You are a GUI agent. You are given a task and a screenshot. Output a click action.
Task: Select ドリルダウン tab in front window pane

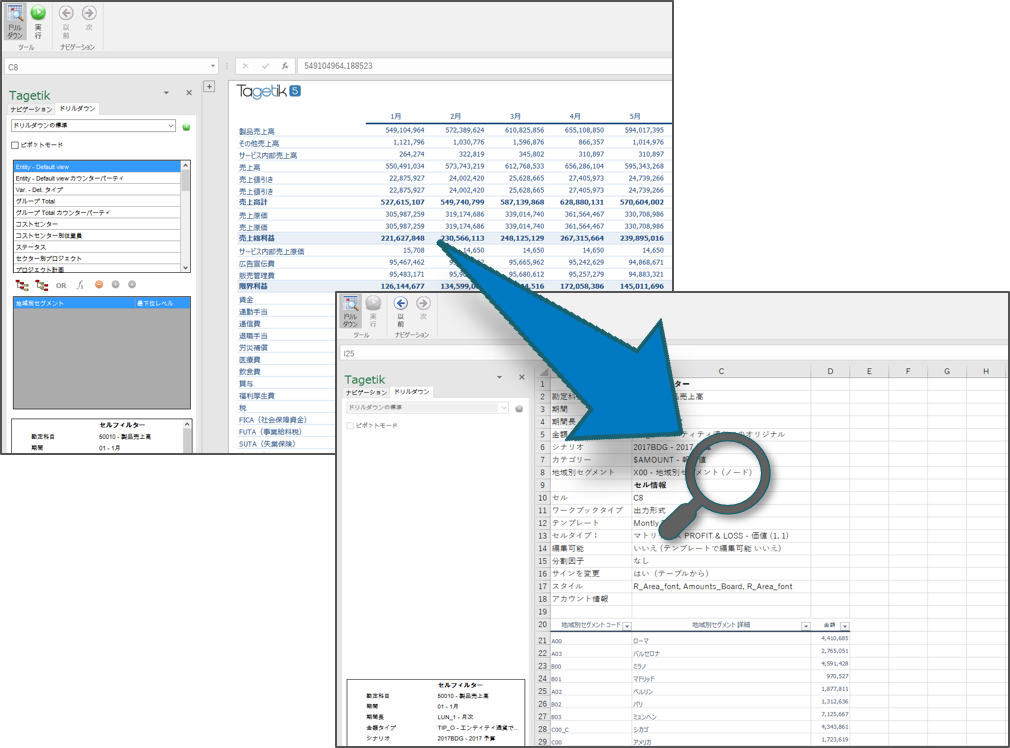(412, 391)
